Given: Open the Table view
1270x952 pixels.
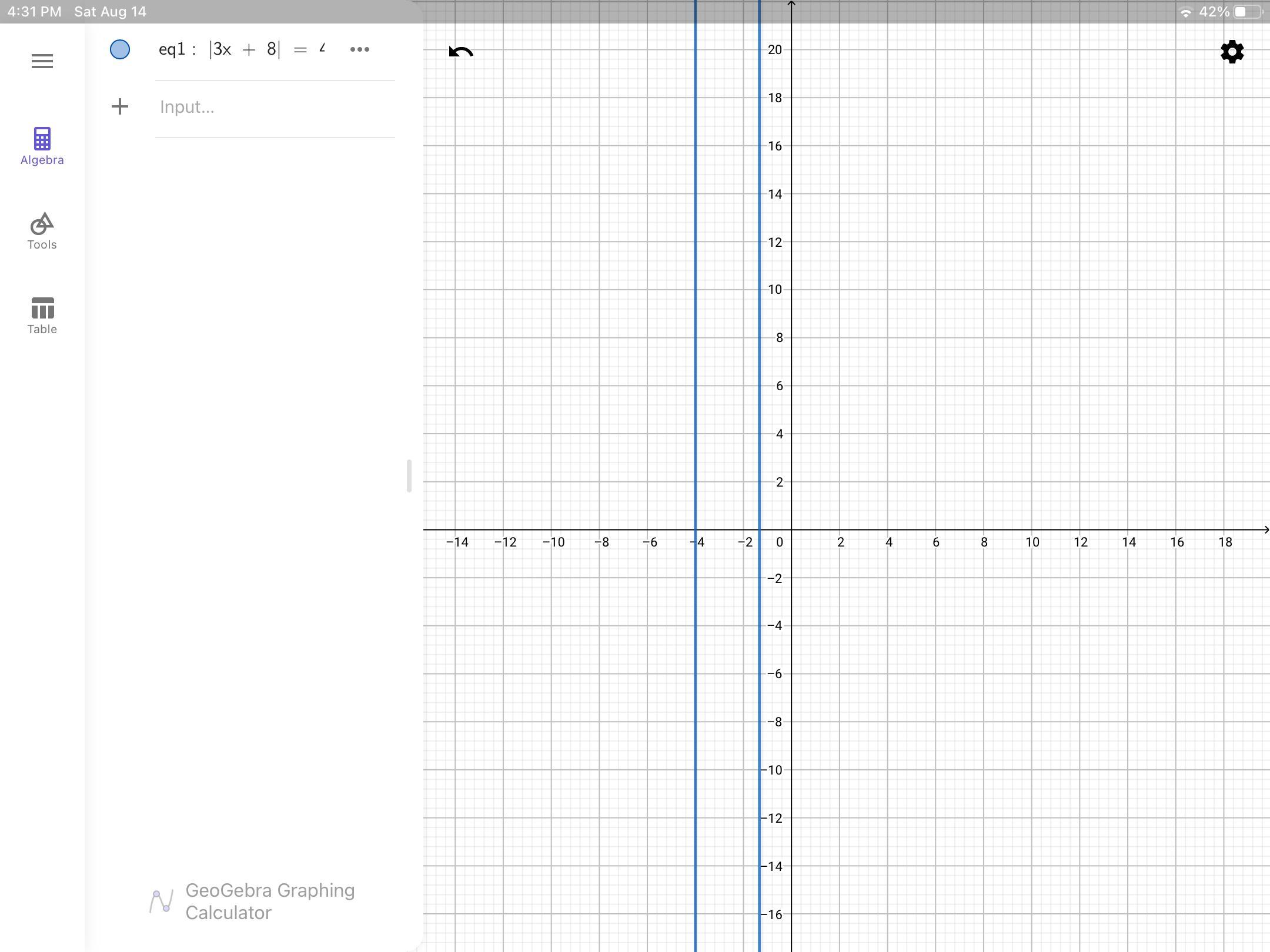Looking at the screenshot, I should coord(42,316).
